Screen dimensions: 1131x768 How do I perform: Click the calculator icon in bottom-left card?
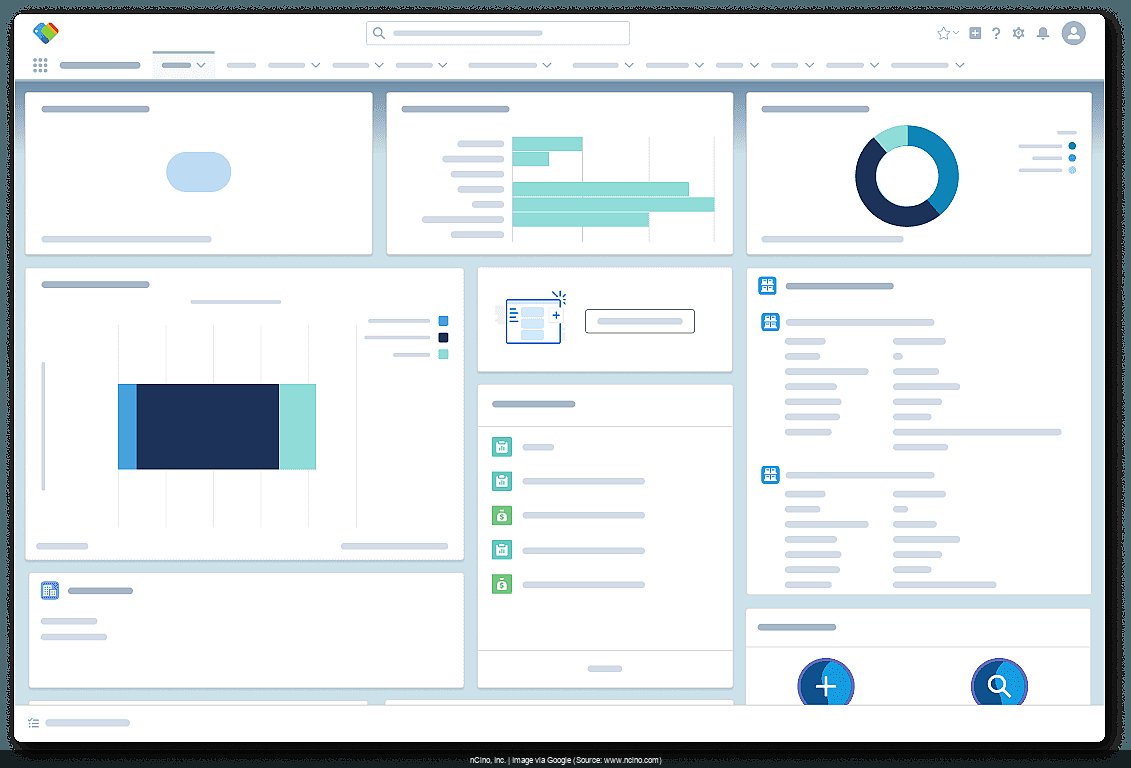click(50, 590)
